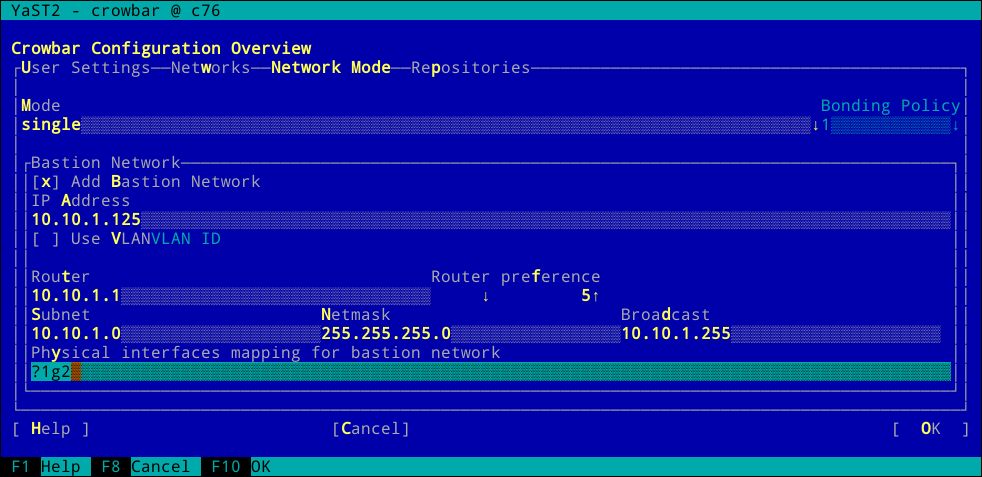Confirm with the OK button
Screen dimensions: 982x477
tap(930, 429)
